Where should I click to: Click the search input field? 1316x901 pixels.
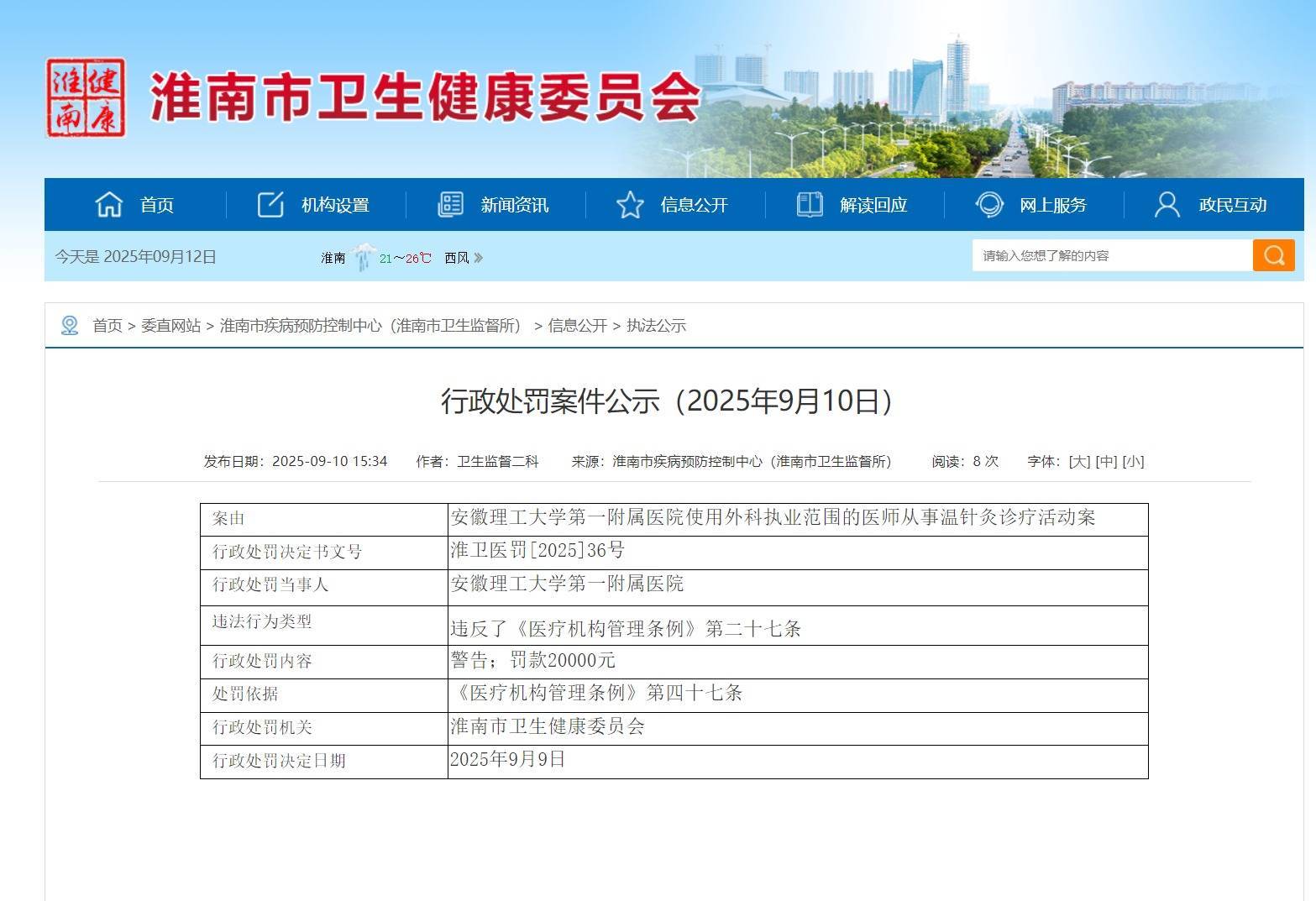coord(1109,255)
